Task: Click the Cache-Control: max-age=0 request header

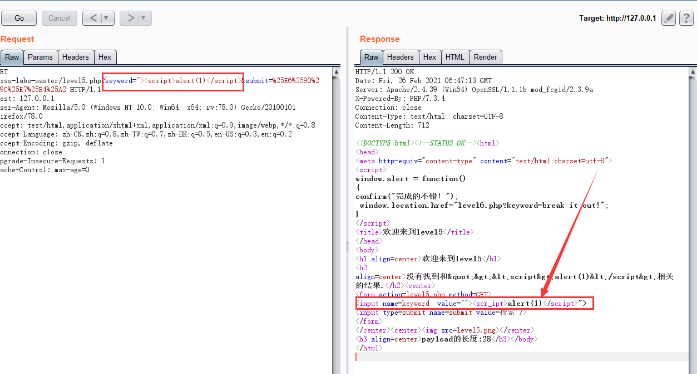Action: click(44, 170)
